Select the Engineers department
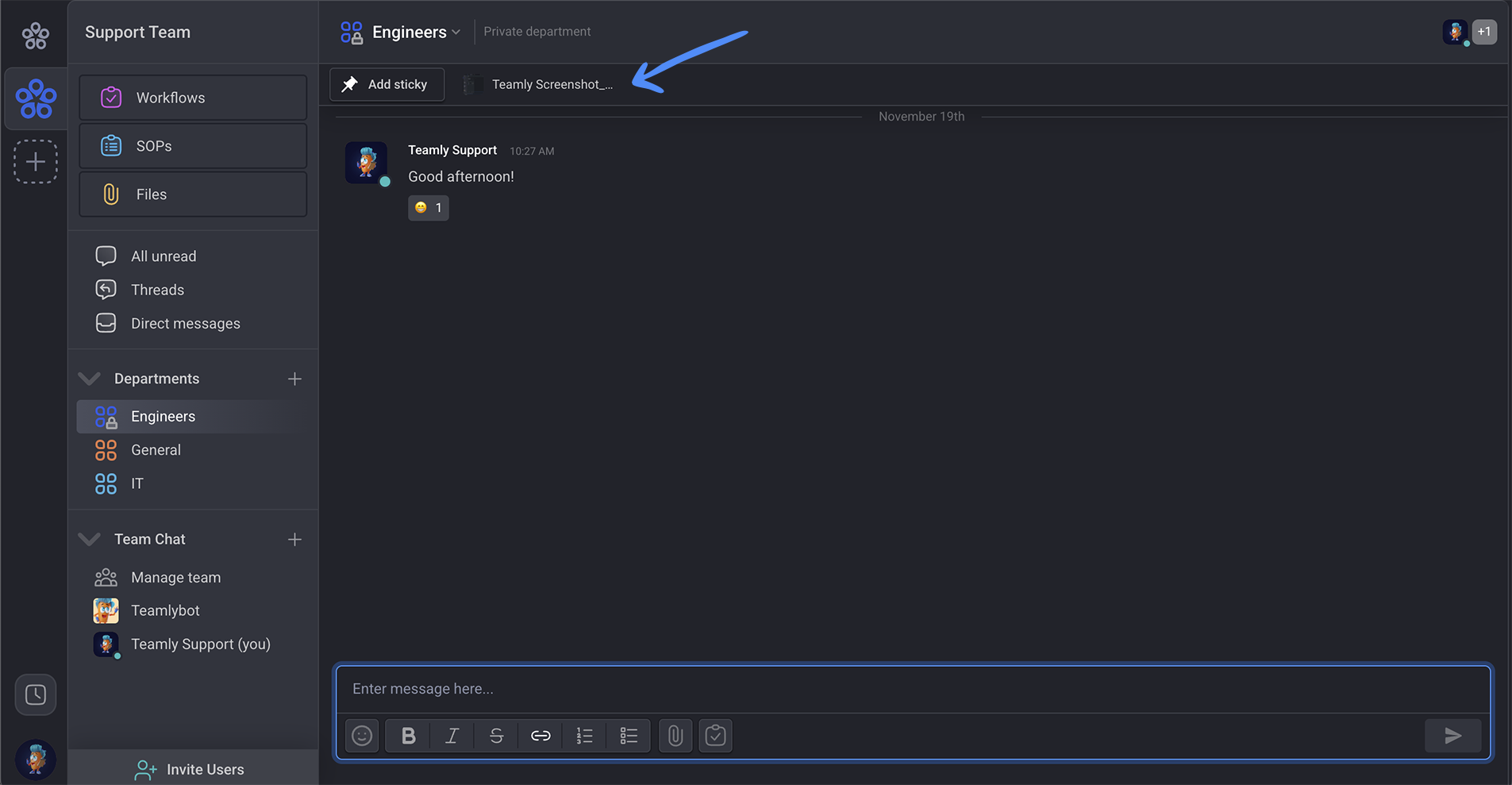The image size is (1512, 785). (193, 417)
